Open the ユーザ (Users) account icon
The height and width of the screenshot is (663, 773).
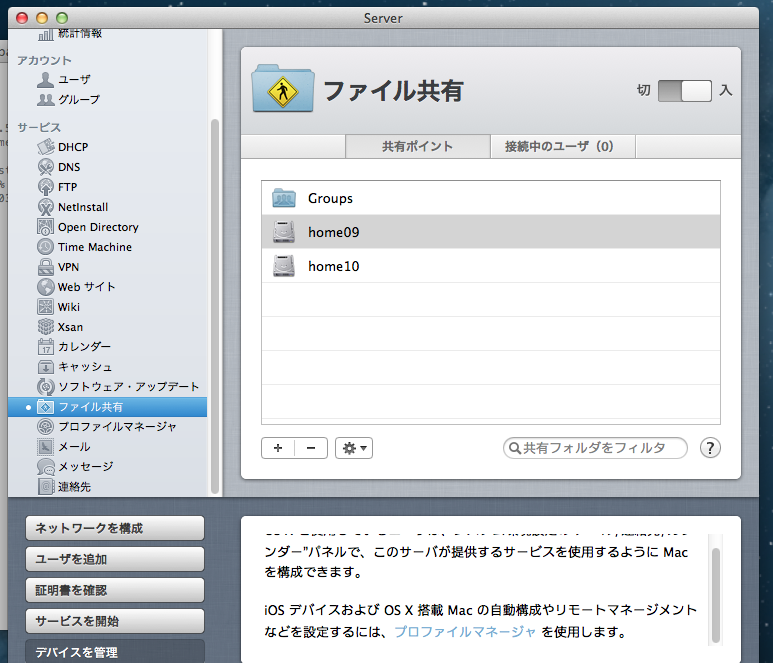pos(45,79)
